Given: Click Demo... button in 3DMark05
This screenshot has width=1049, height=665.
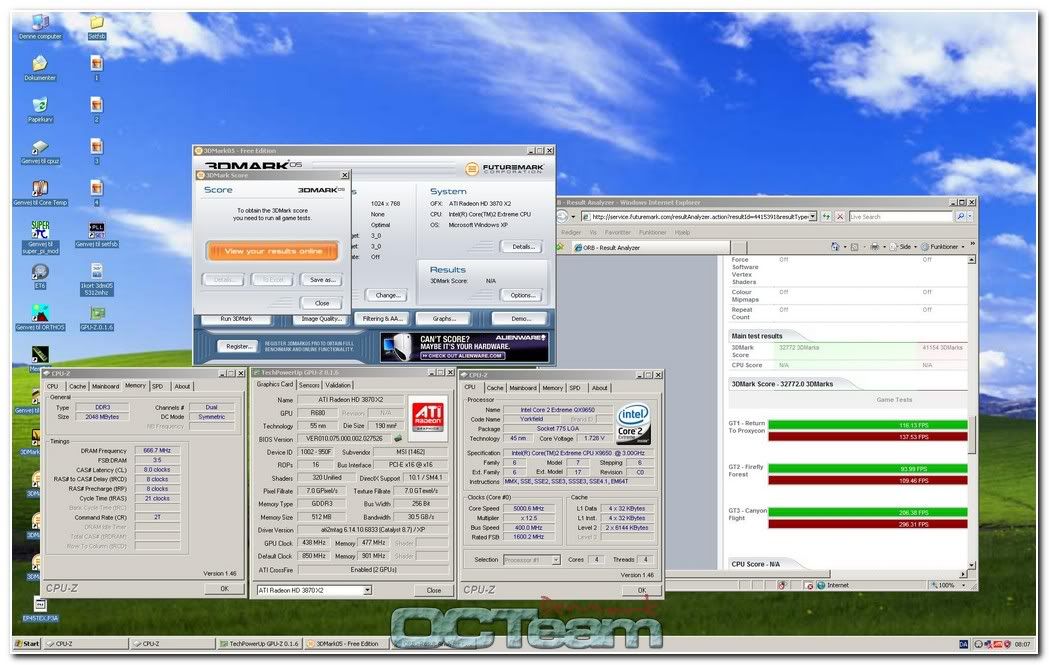Looking at the screenshot, I should click(520, 318).
